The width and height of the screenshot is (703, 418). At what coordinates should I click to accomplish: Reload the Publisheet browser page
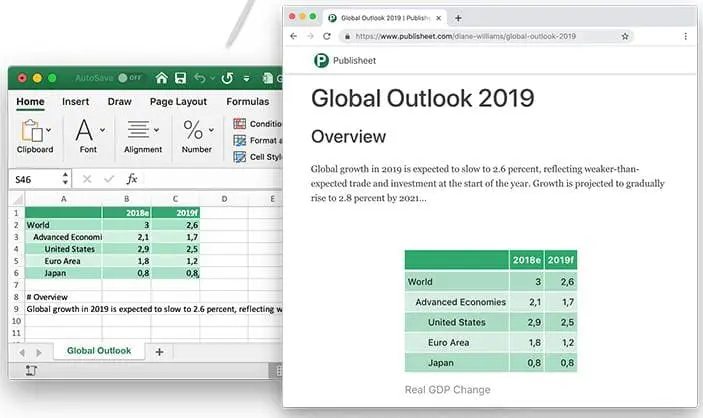pyautogui.click(x=327, y=36)
